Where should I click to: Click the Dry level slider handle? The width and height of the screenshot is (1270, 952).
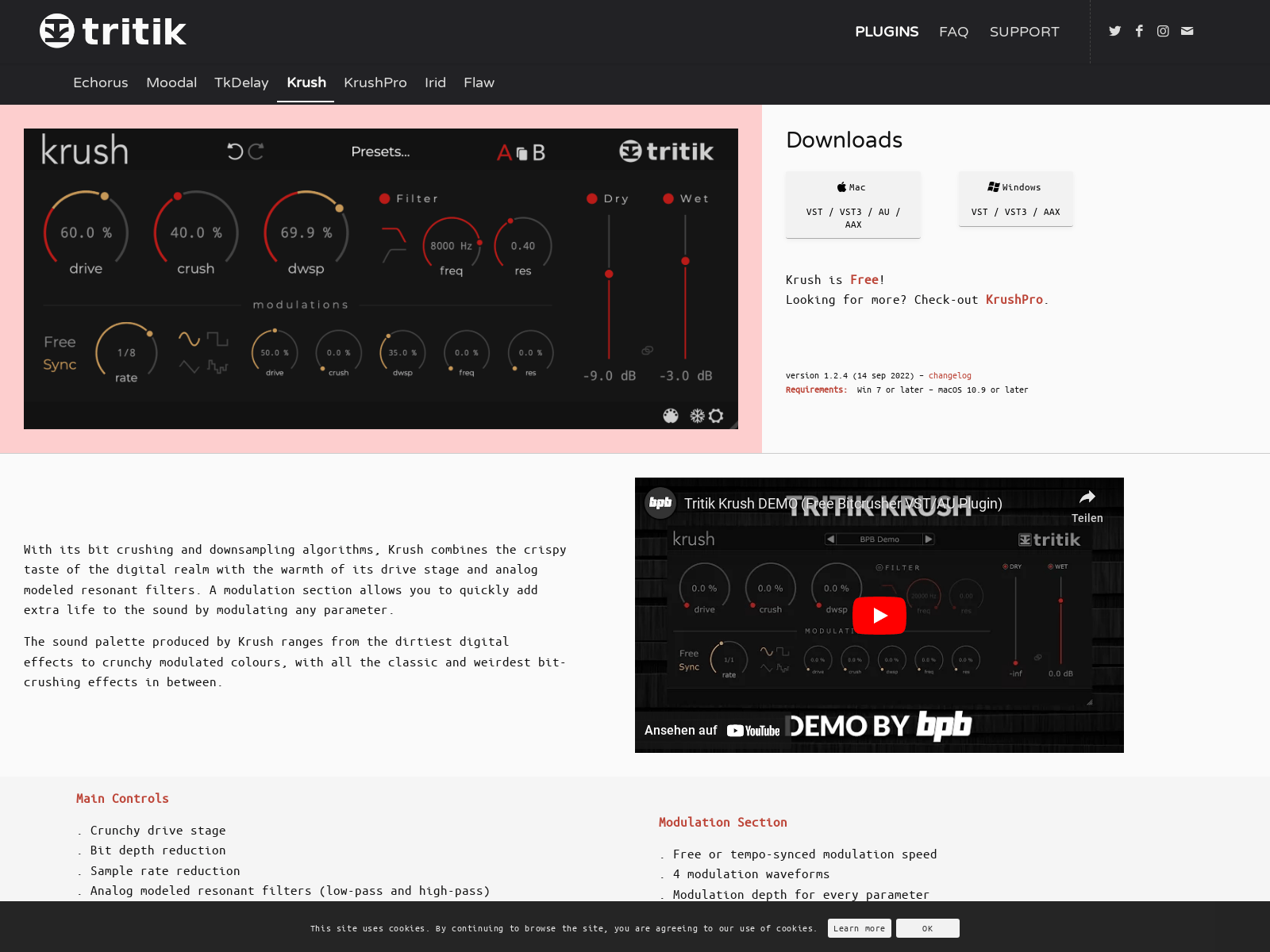(x=609, y=274)
